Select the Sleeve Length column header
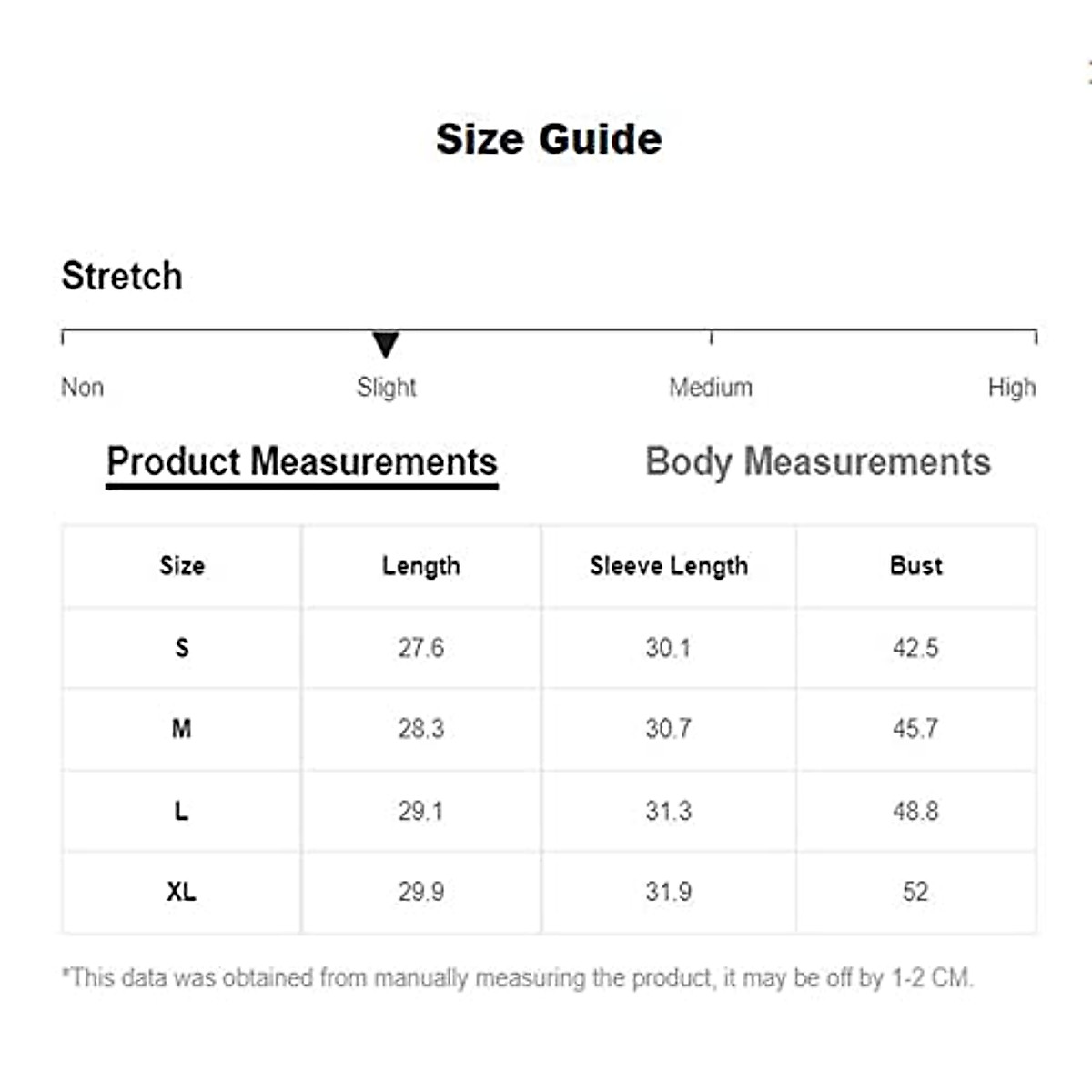Viewport: 1092px width, 1092px height. [x=669, y=566]
